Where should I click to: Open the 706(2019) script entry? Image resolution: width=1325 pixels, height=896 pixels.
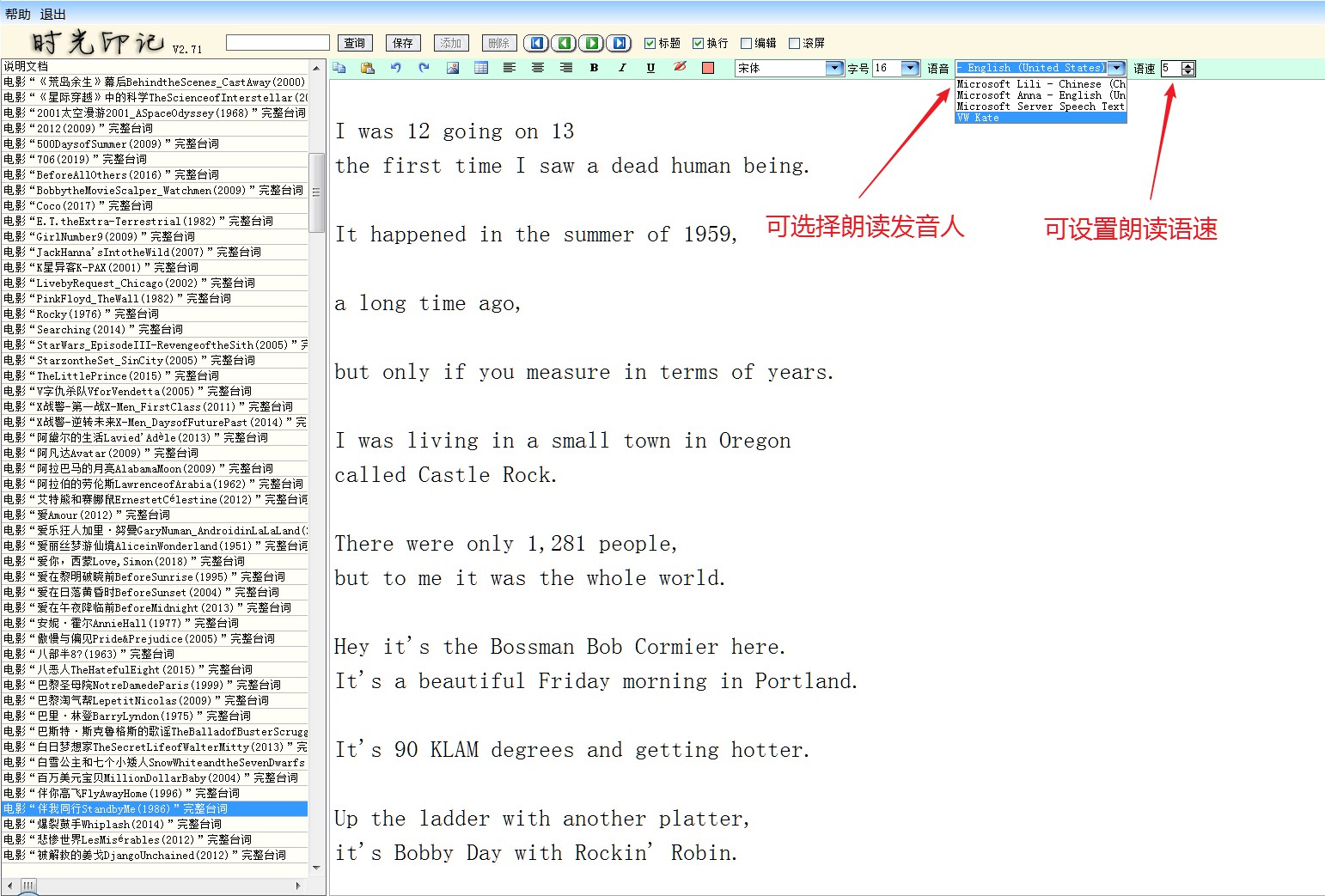[x=155, y=159]
